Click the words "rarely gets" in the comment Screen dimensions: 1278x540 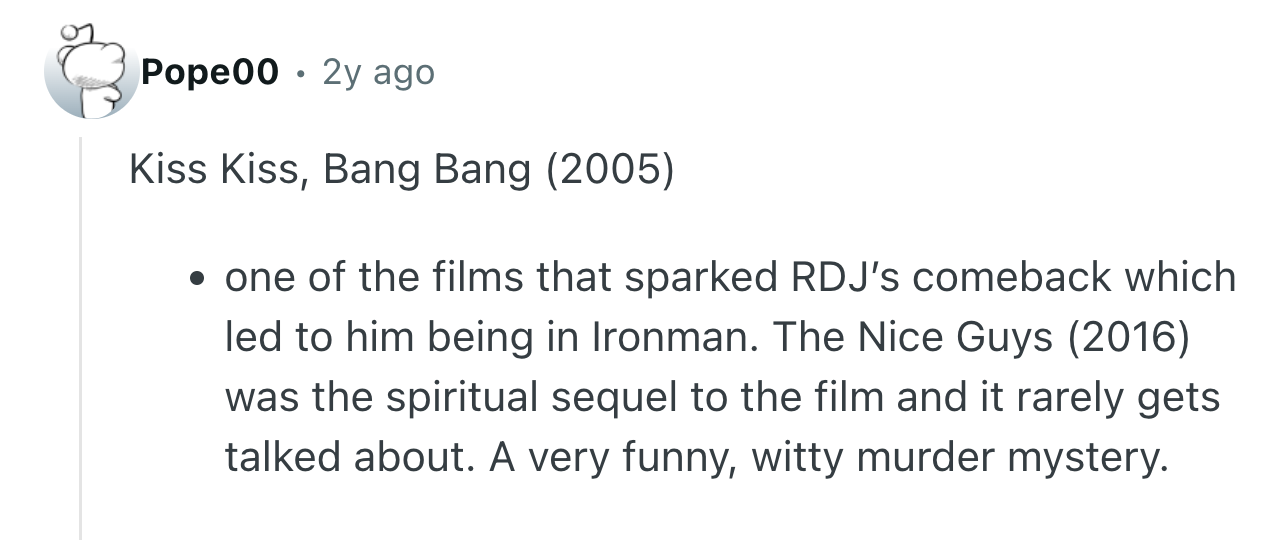[1118, 397]
